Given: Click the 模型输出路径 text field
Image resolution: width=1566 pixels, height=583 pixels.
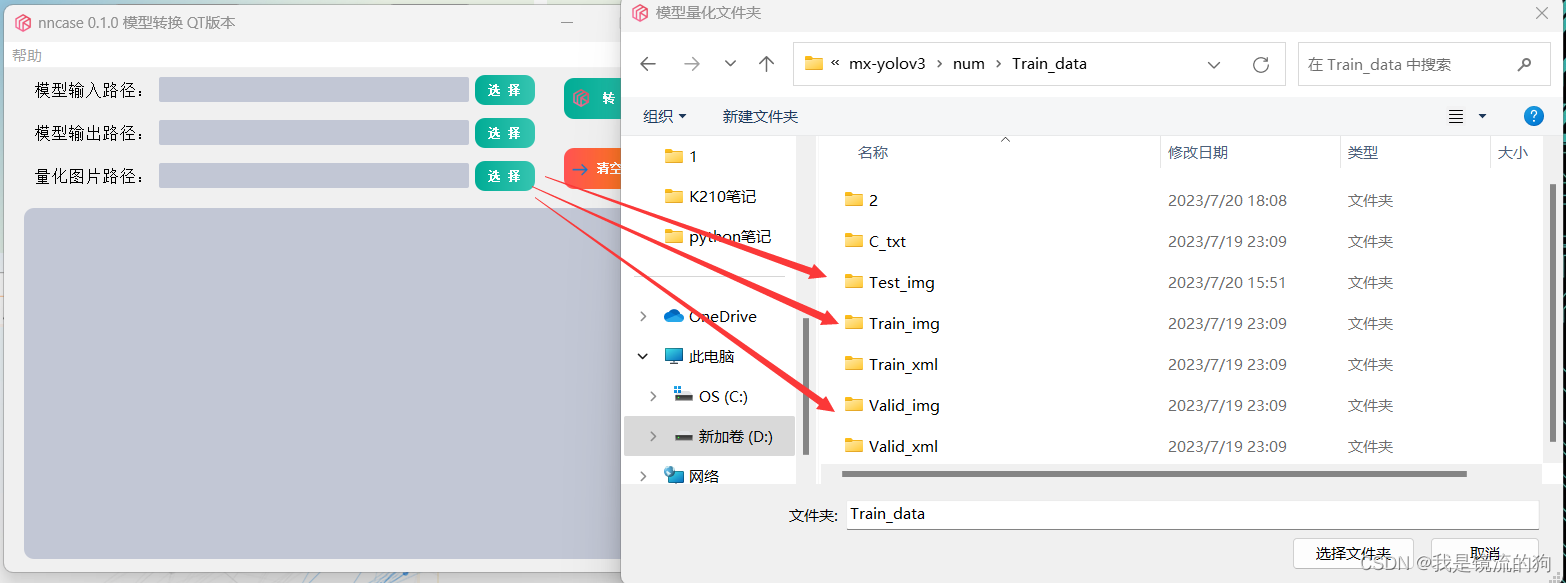Looking at the screenshot, I should pyautogui.click(x=314, y=133).
